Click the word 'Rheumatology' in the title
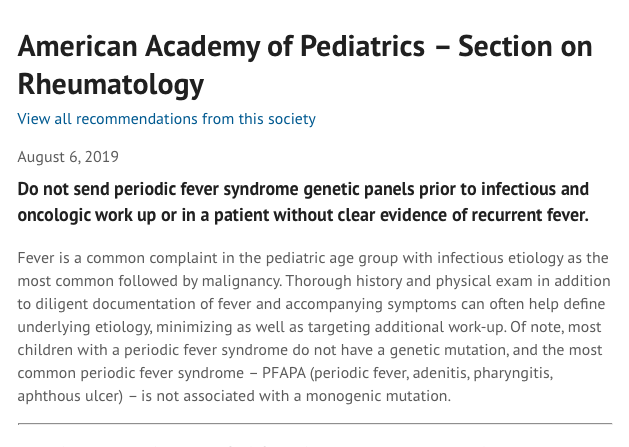 [111, 84]
